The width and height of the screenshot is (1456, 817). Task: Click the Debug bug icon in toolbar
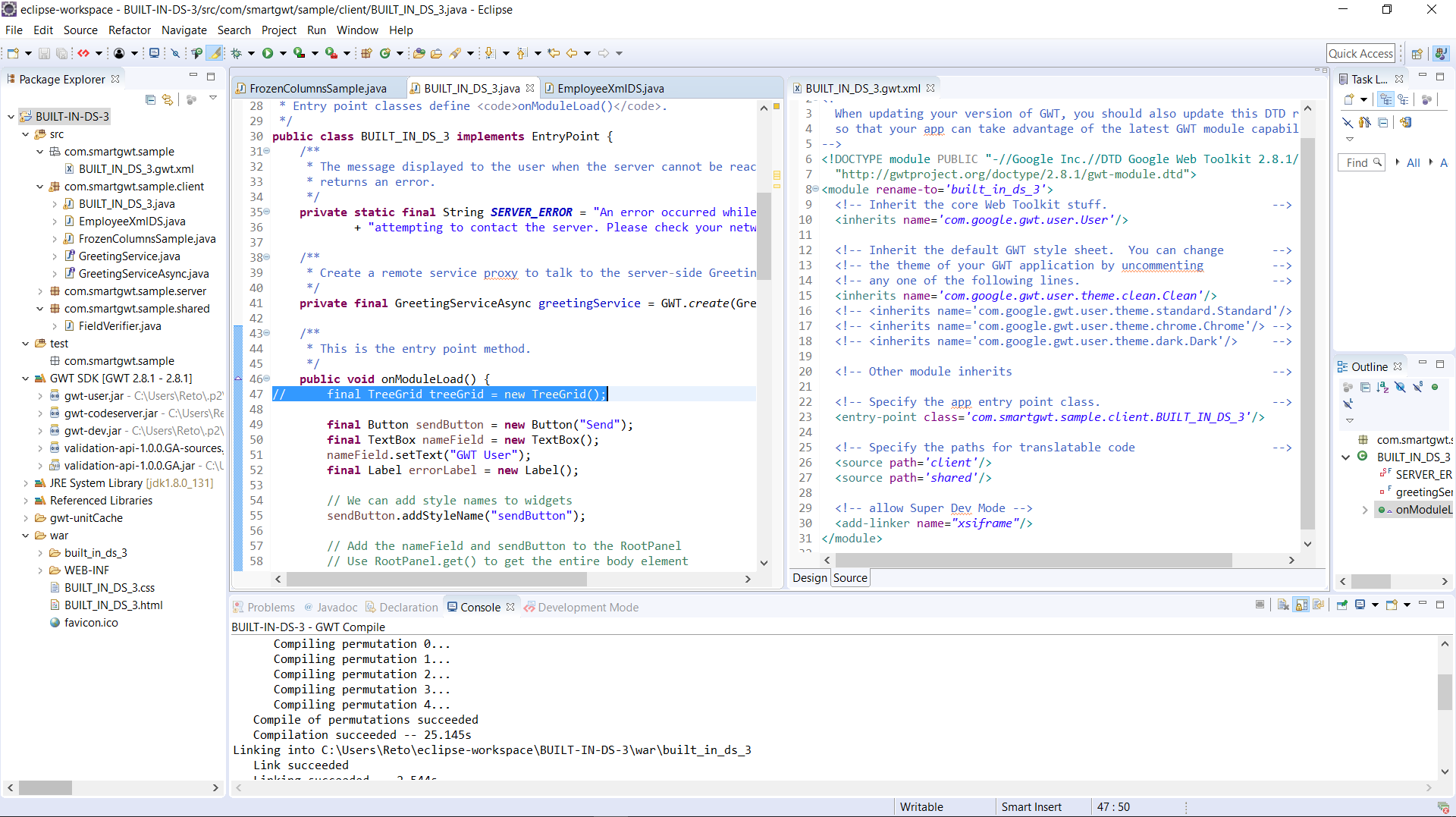pos(237,53)
